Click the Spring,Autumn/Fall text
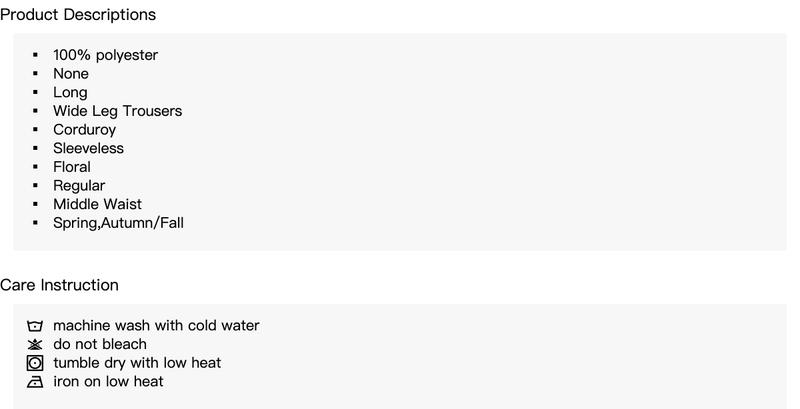 click(x=118, y=223)
